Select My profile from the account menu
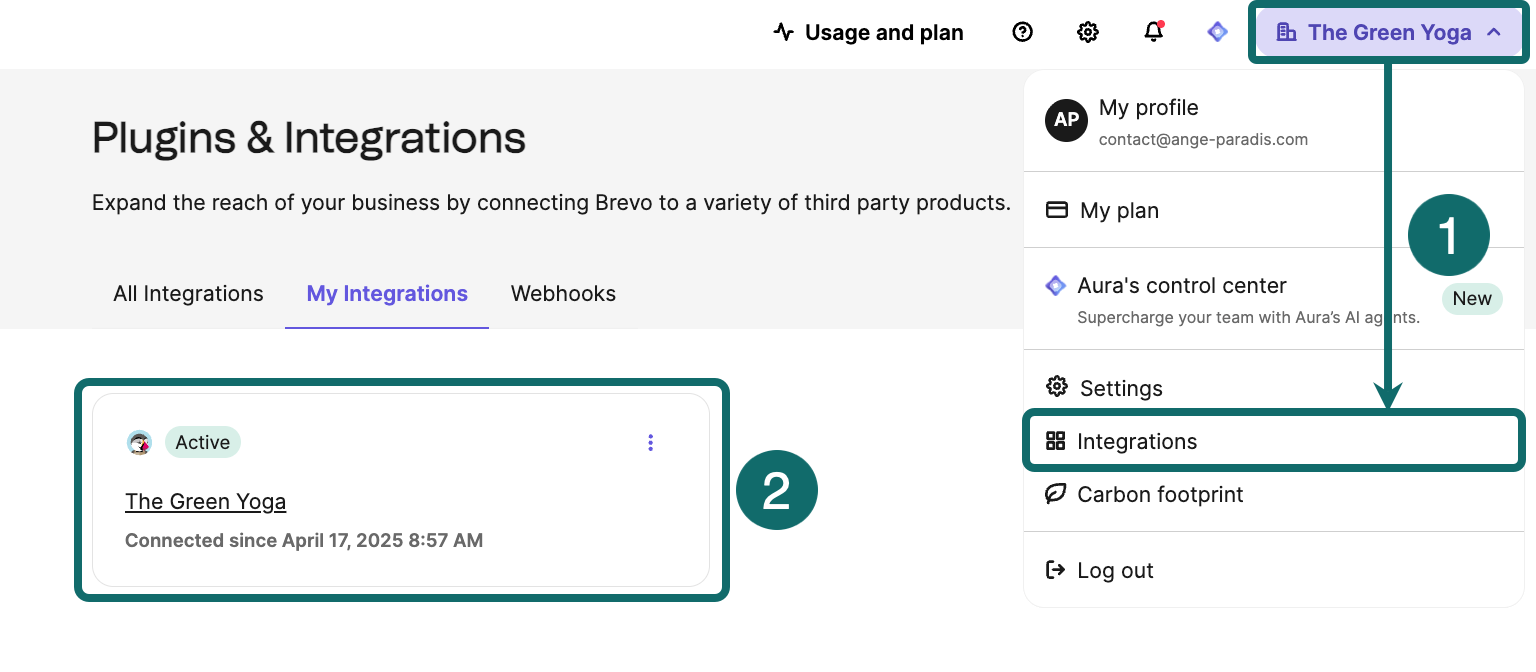 point(1148,107)
